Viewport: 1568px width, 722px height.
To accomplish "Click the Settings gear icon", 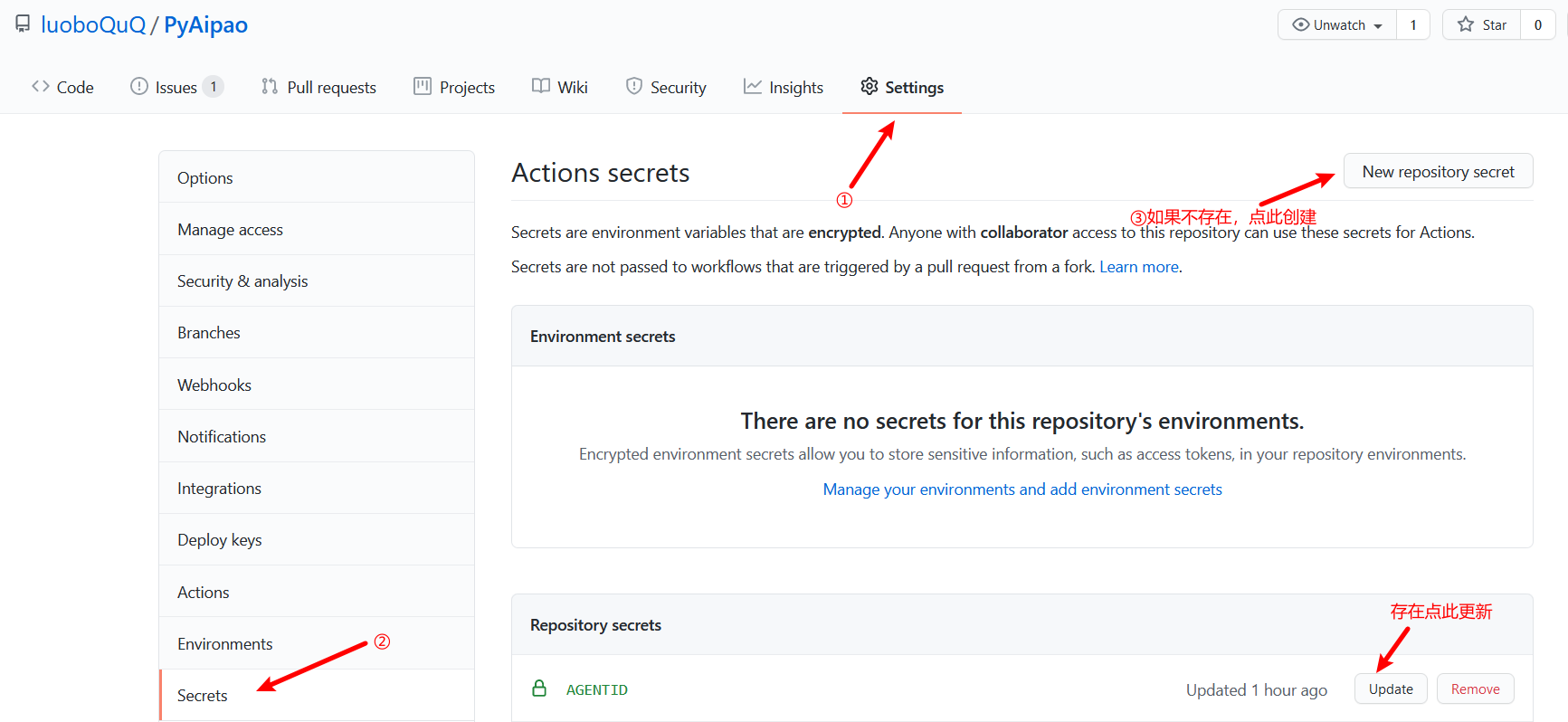I will [870, 86].
